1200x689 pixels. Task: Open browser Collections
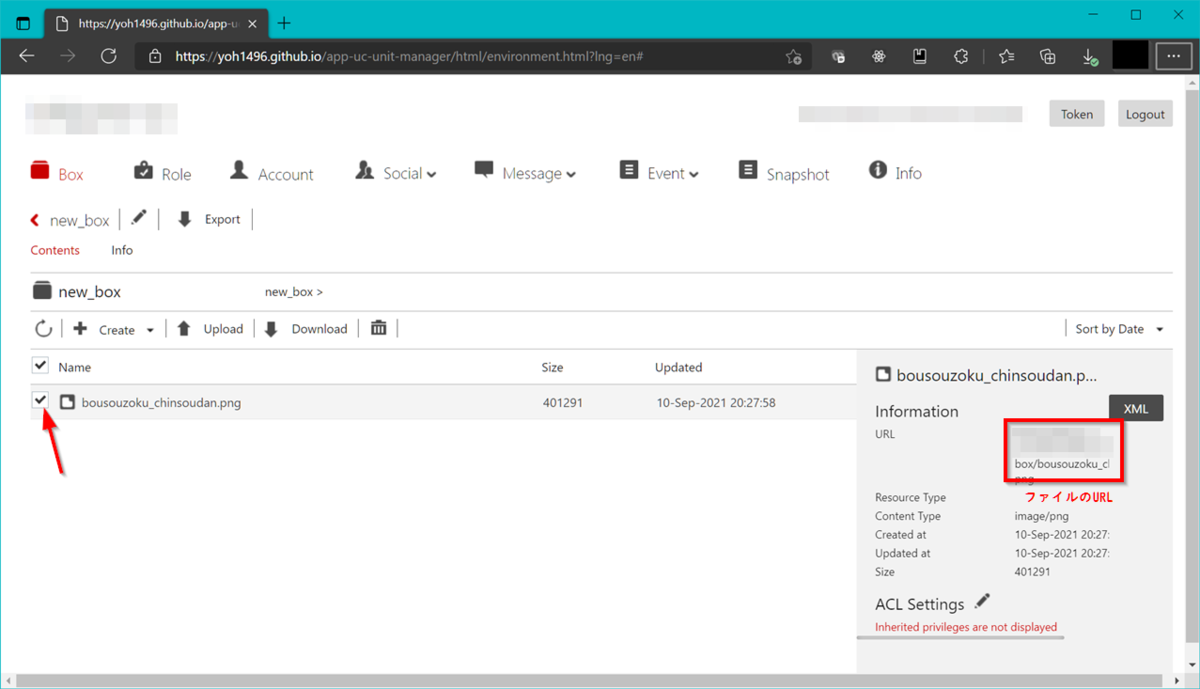click(x=1047, y=57)
